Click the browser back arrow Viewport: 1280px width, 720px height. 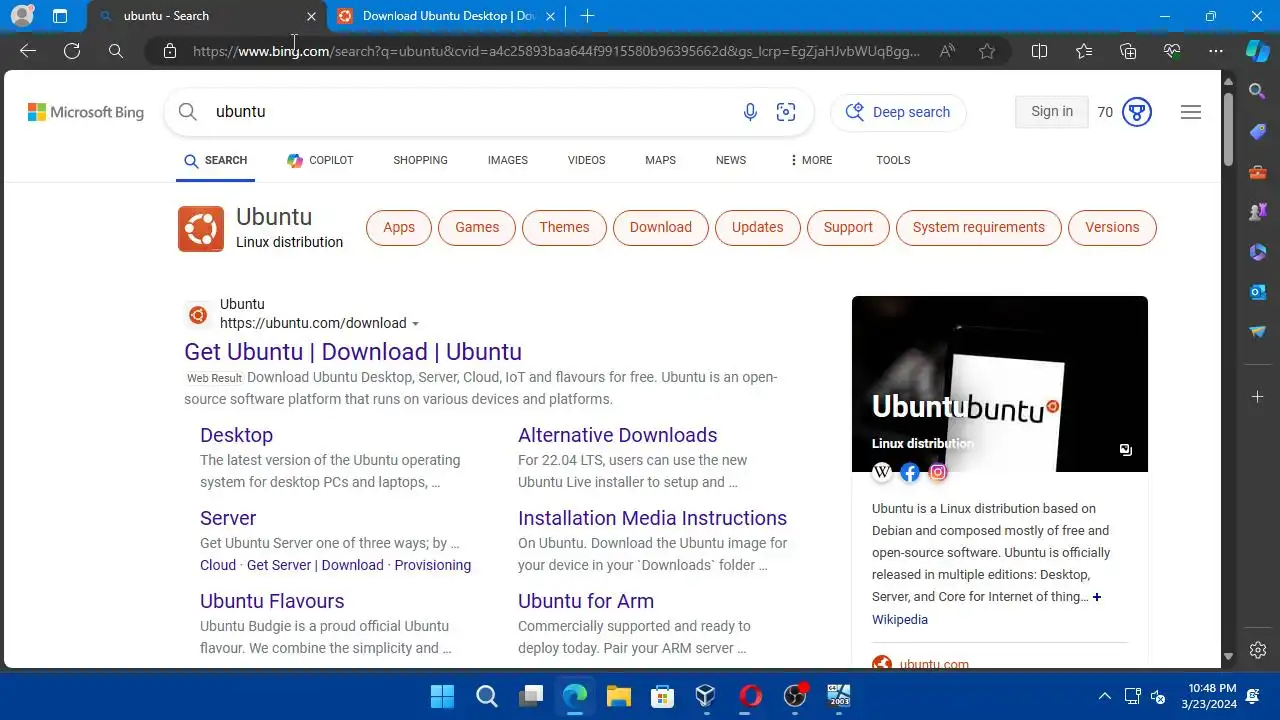coord(28,51)
